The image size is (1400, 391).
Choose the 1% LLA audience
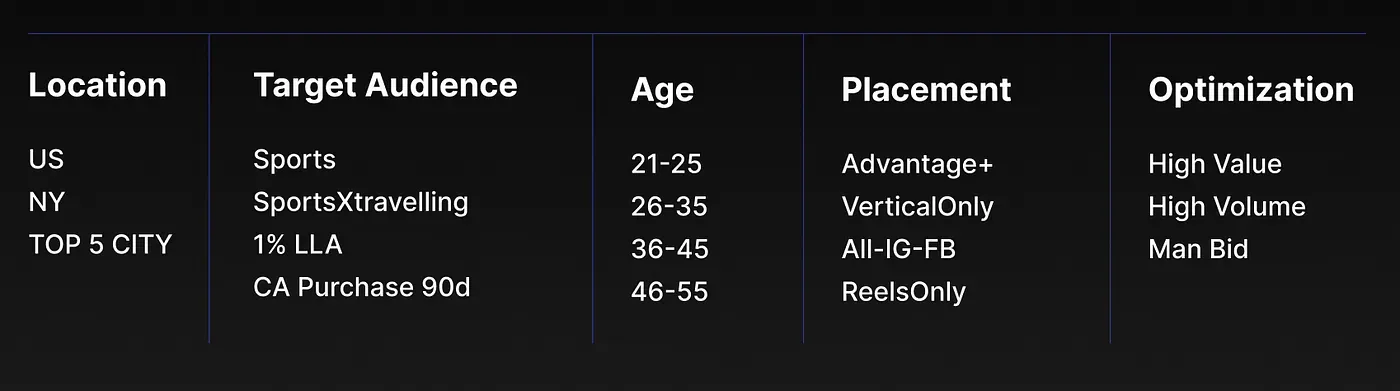tap(298, 244)
